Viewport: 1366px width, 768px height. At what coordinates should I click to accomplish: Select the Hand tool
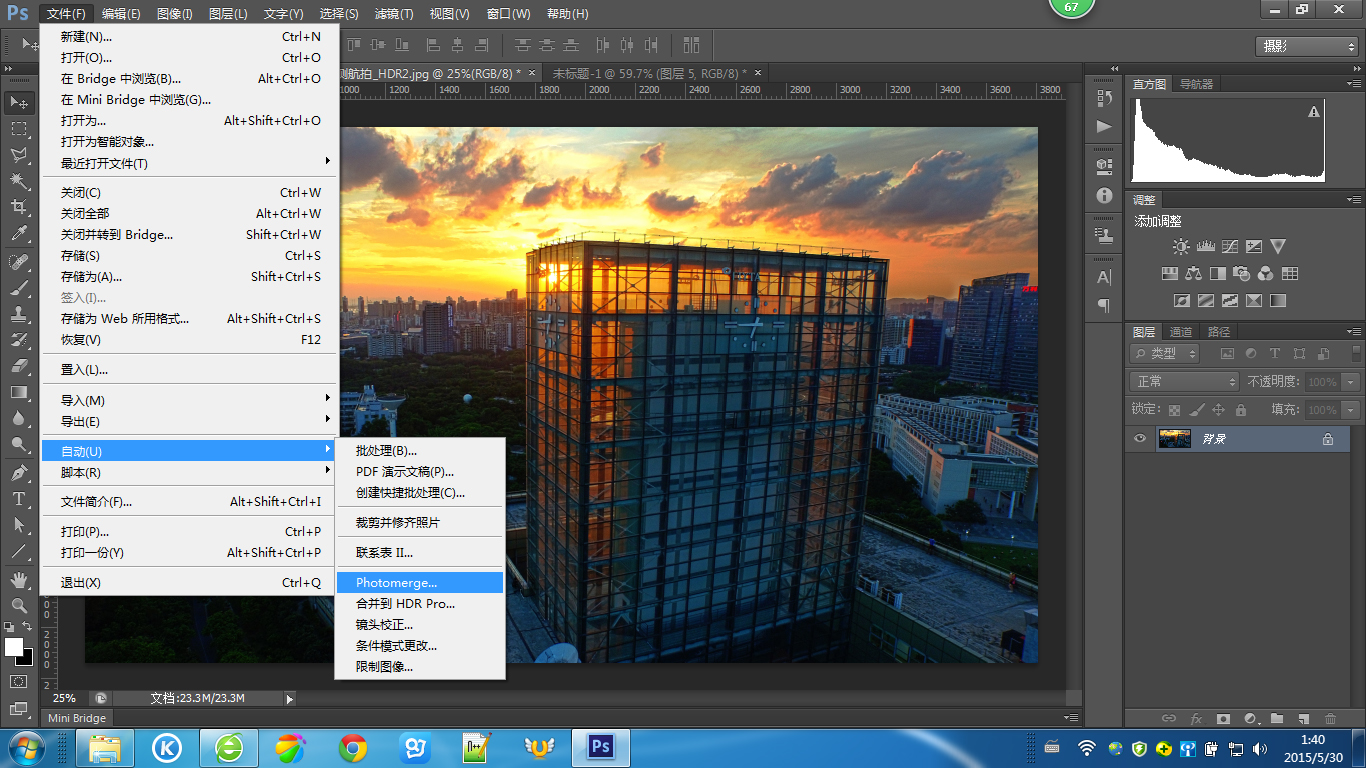[x=19, y=580]
